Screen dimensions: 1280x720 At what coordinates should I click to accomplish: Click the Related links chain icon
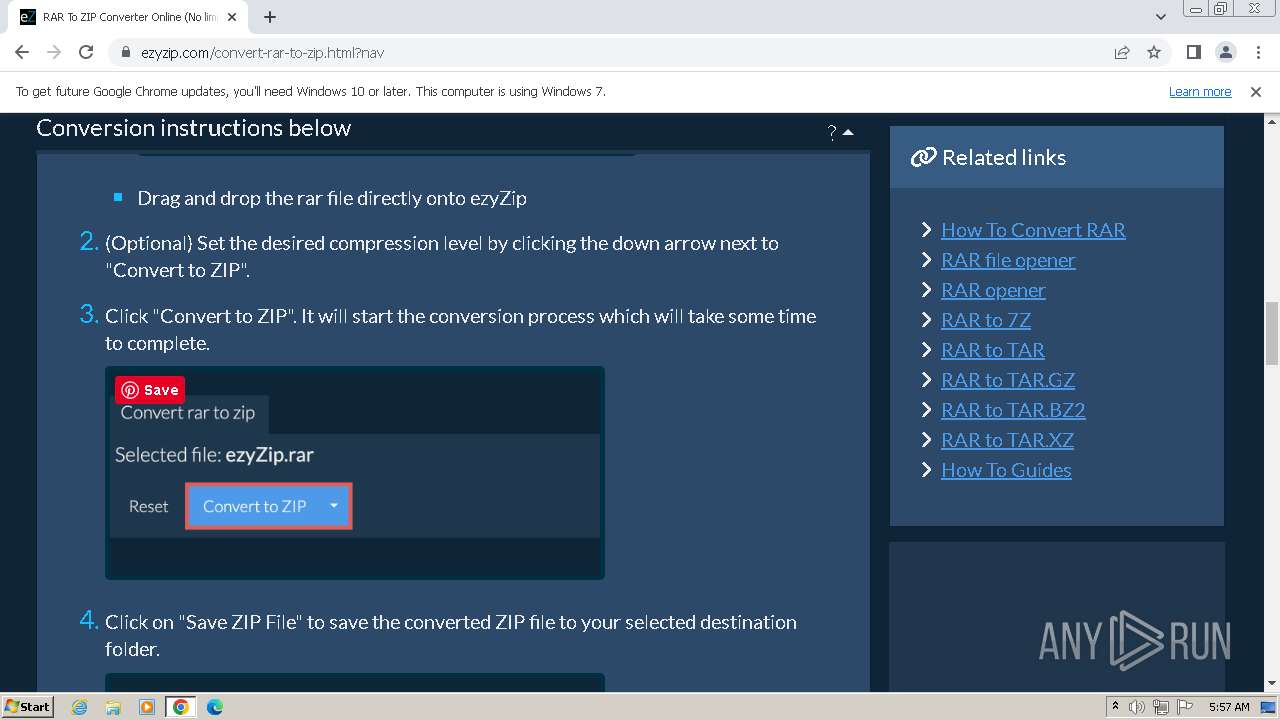pos(923,157)
